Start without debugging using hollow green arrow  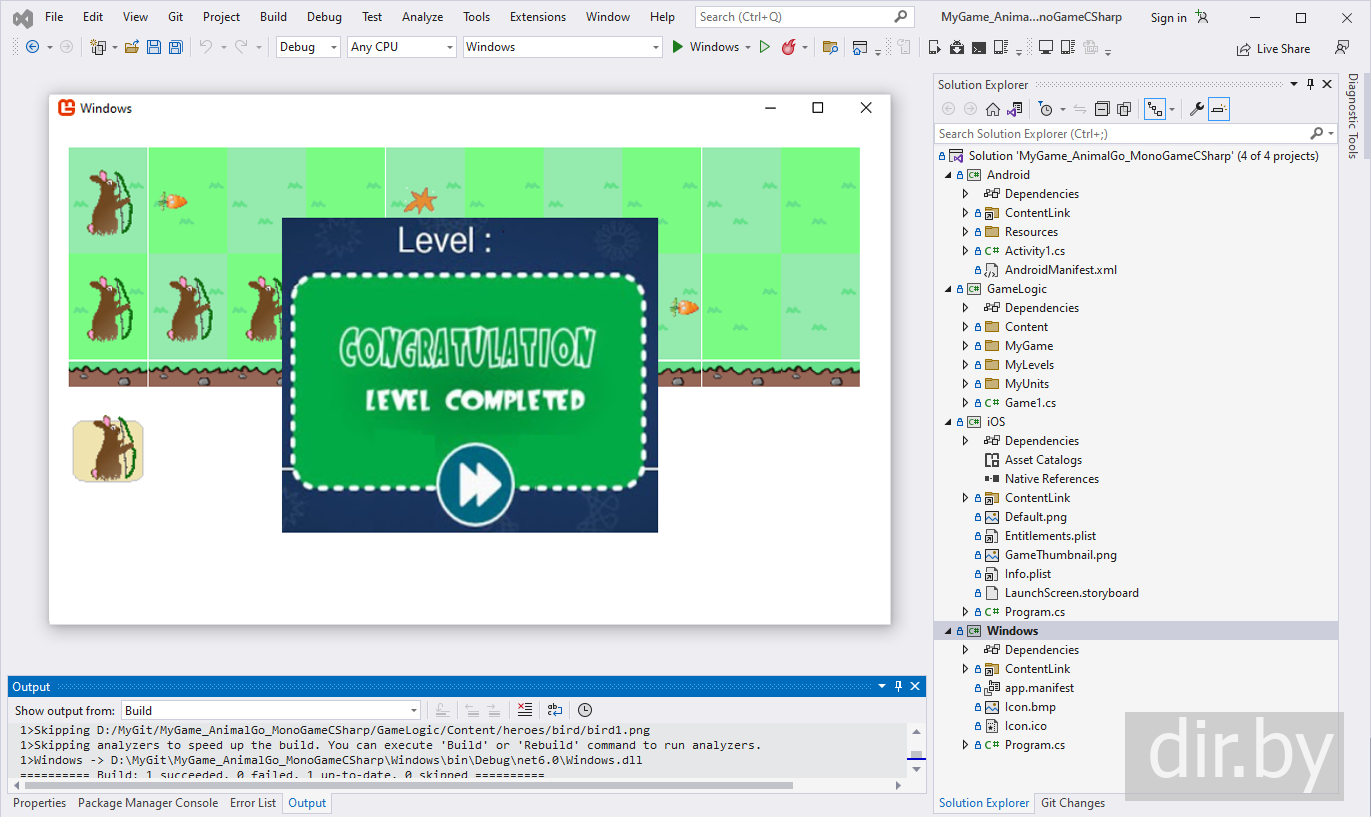(x=765, y=47)
